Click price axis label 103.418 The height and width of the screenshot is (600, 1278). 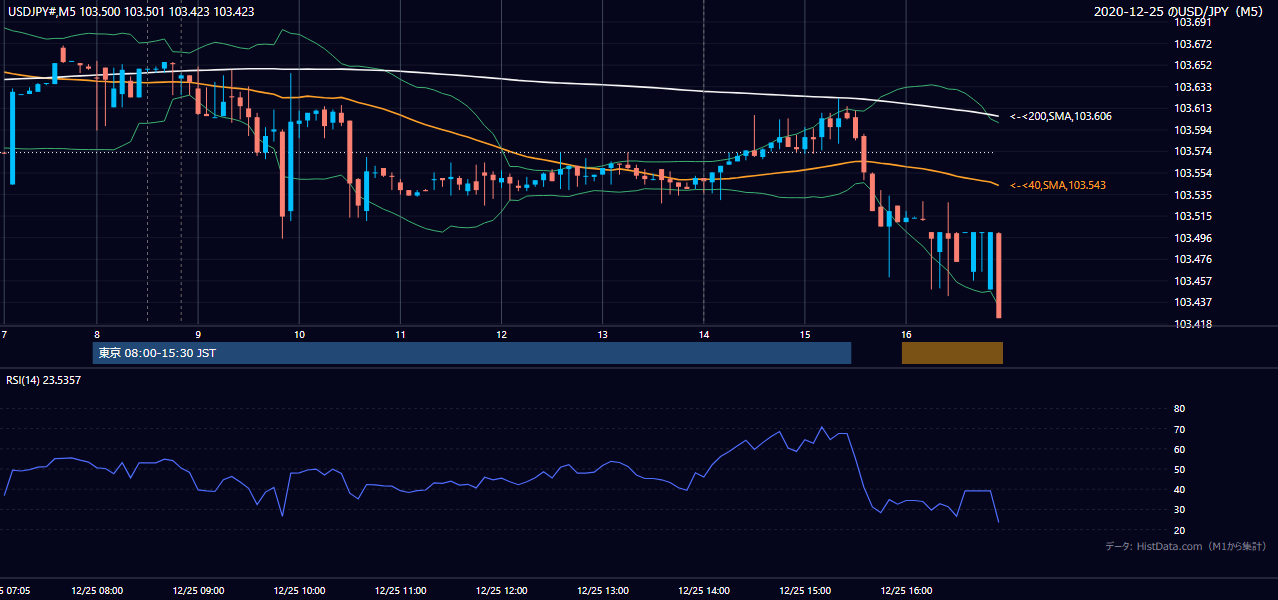tap(1193, 324)
